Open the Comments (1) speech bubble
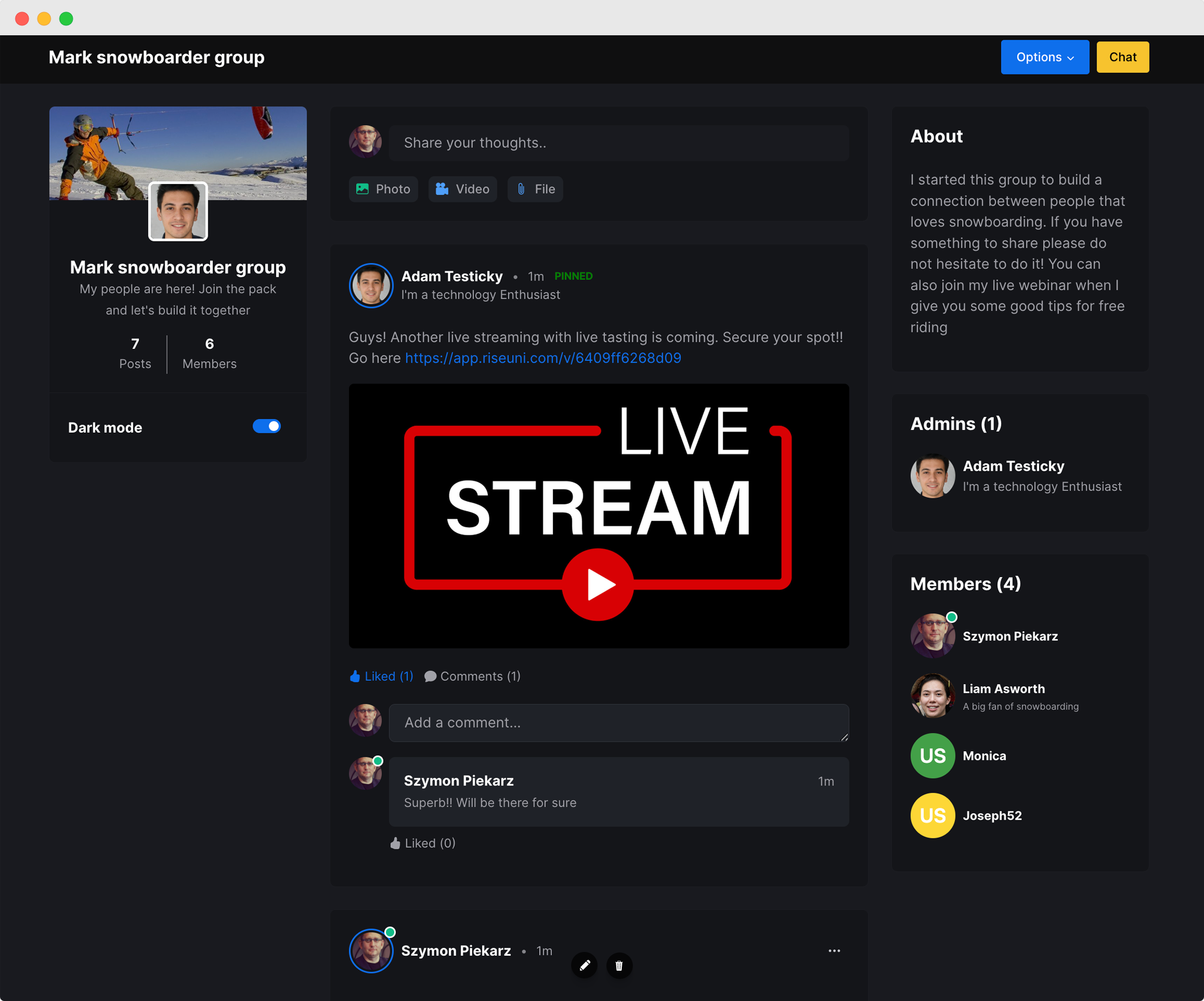This screenshot has width=1204, height=1001. [430, 676]
